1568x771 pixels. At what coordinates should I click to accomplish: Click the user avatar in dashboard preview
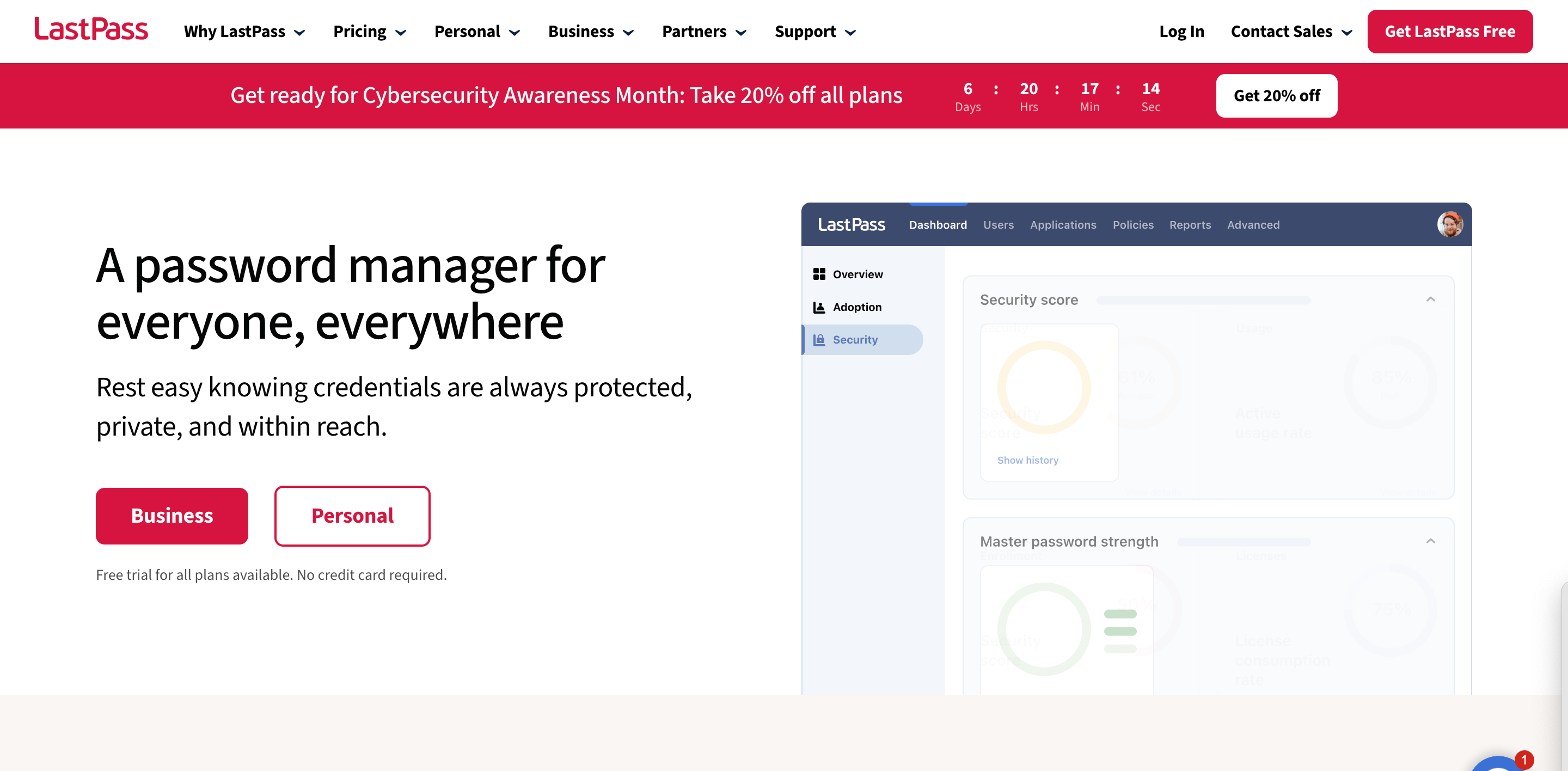click(1450, 224)
